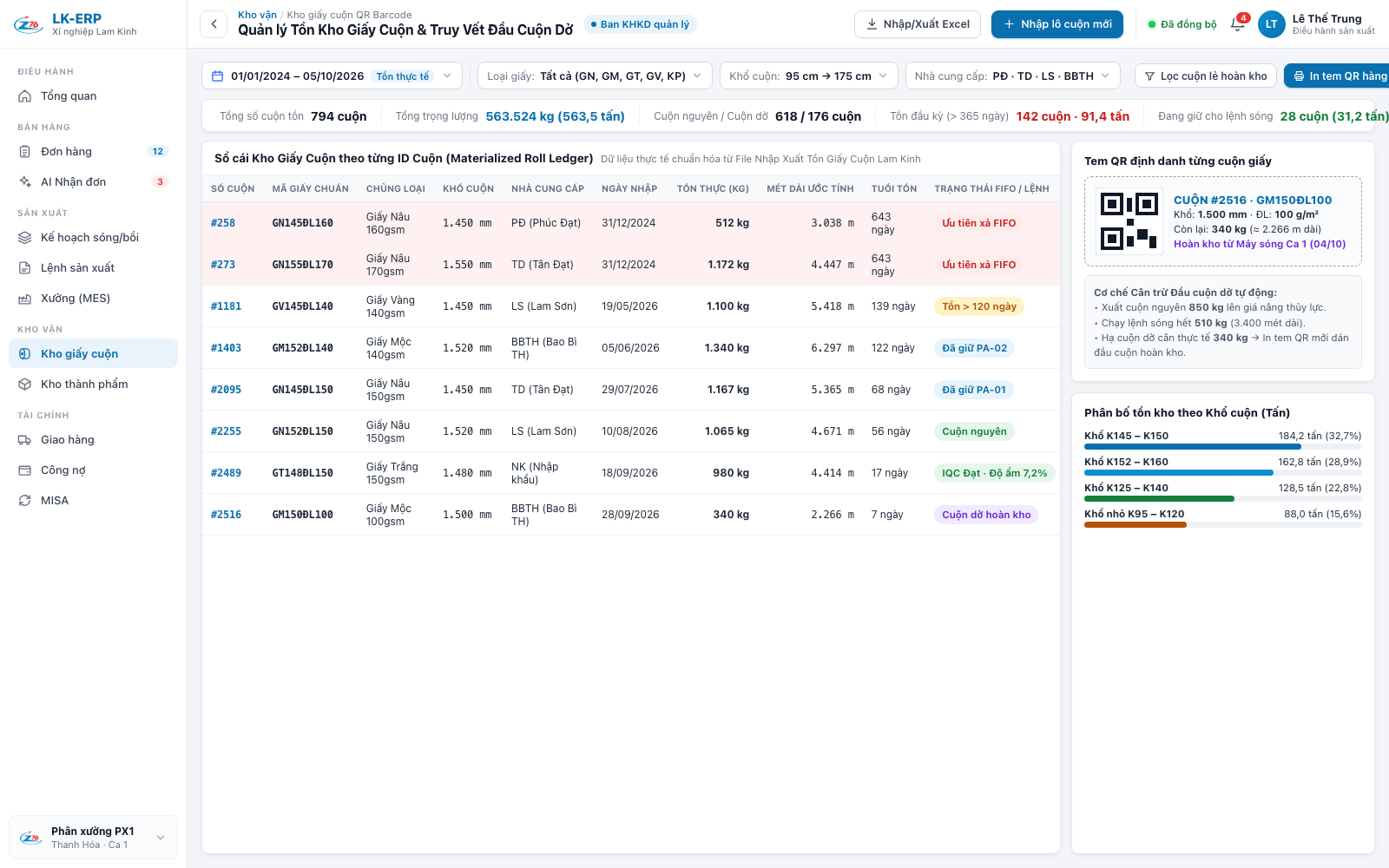Image resolution: width=1389 pixels, height=868 pixels.
Task: Click the Khổ K145 – K150 progress bar
Action: [1222, 447]
